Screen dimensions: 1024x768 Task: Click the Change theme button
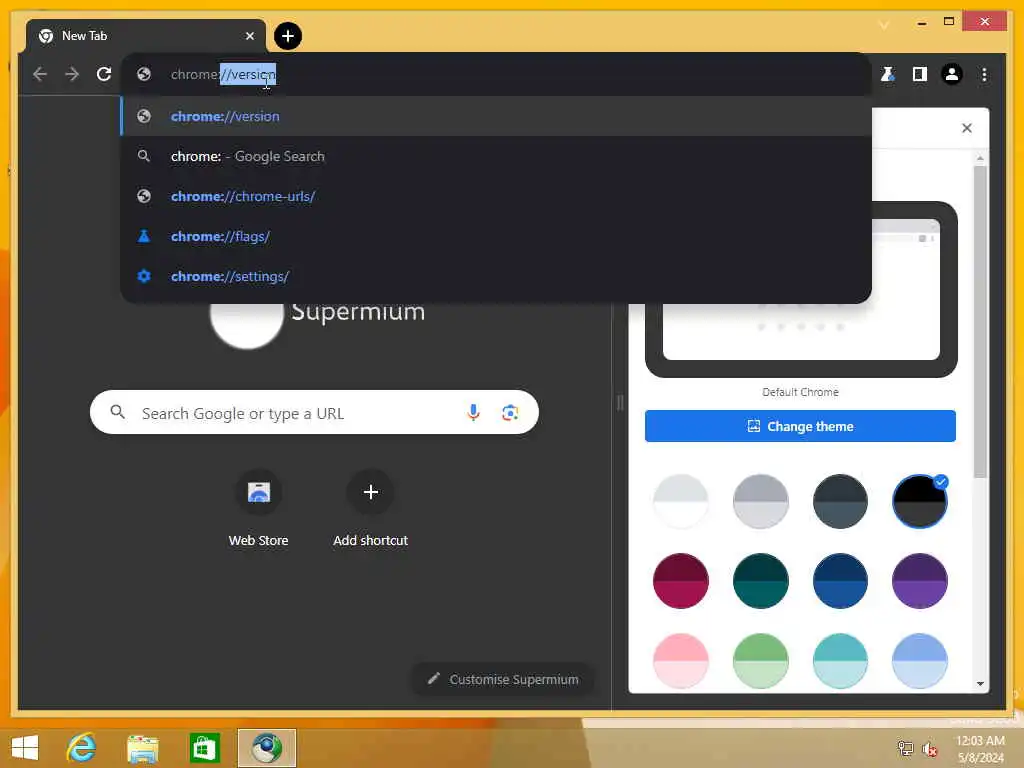click(800, 426)
